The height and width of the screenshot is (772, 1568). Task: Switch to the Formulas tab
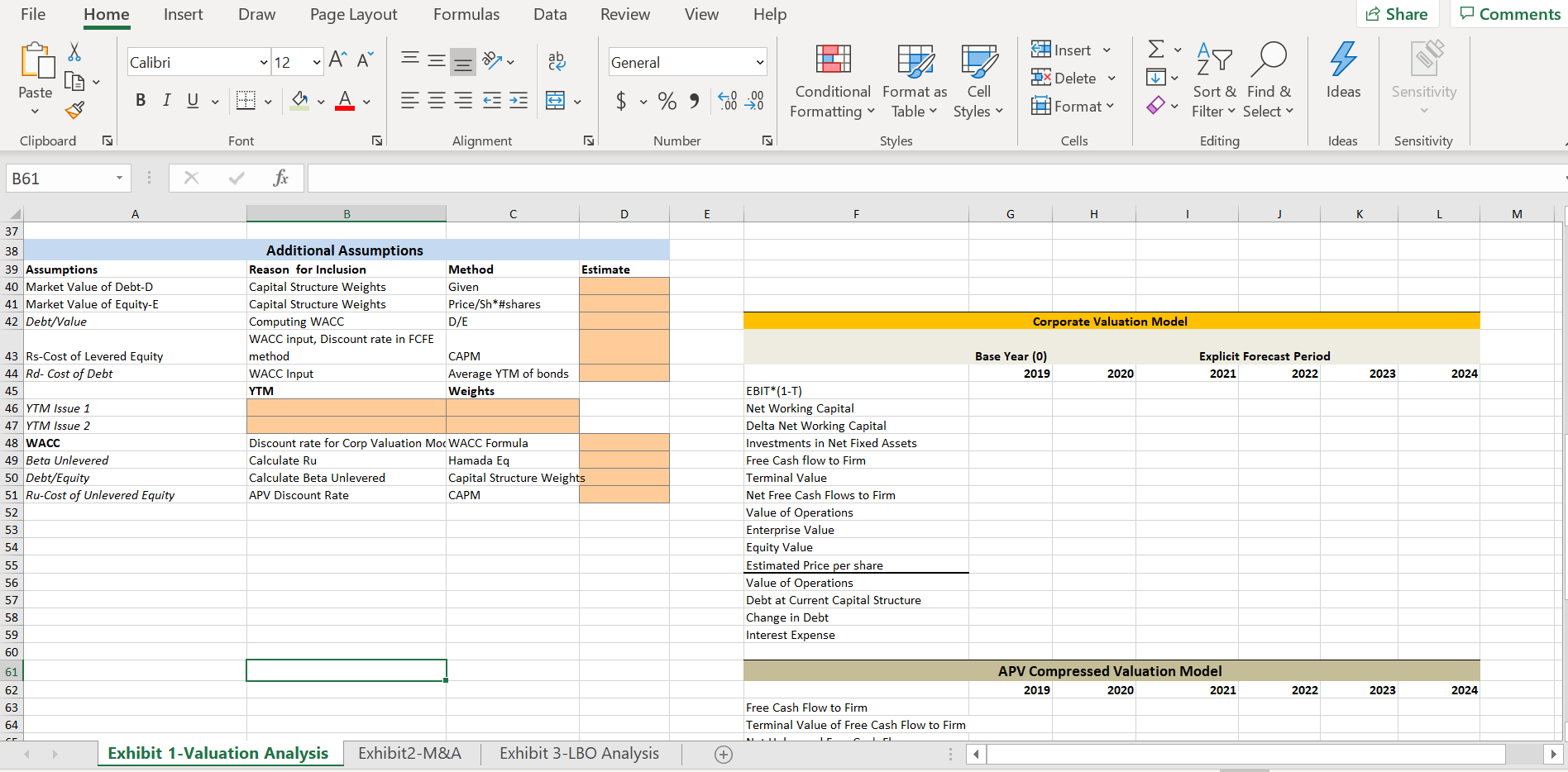tap(466, 14)
